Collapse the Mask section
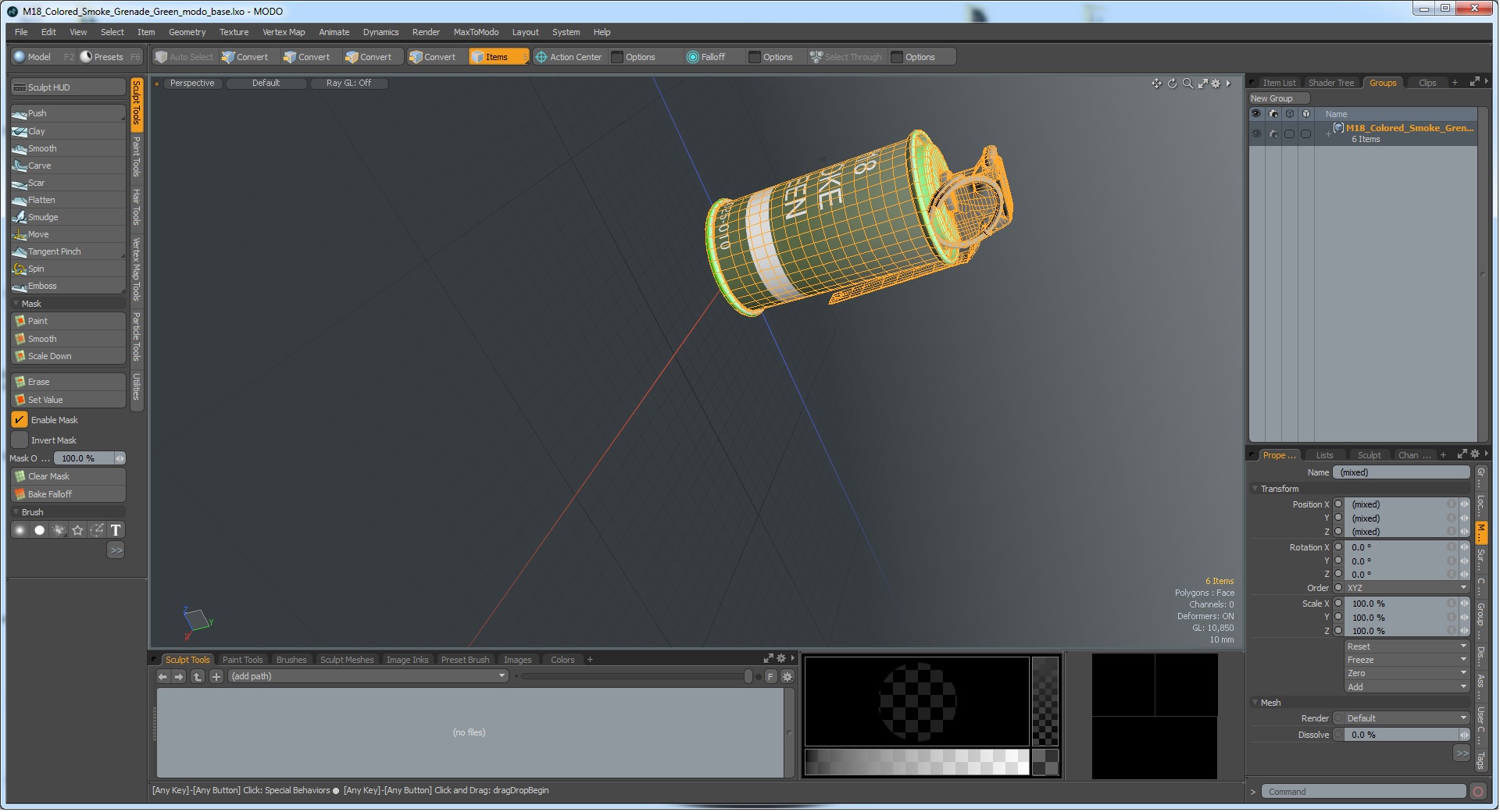 pyautogui.click(x=16, y=304)
